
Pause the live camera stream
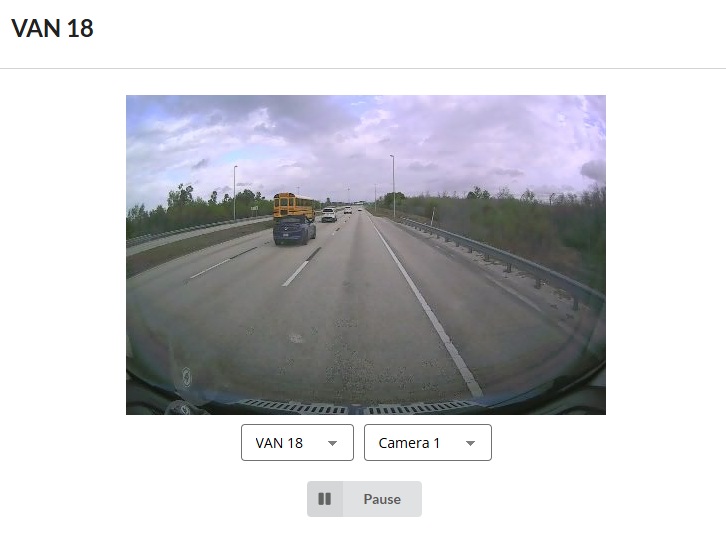tap(364, 499)
